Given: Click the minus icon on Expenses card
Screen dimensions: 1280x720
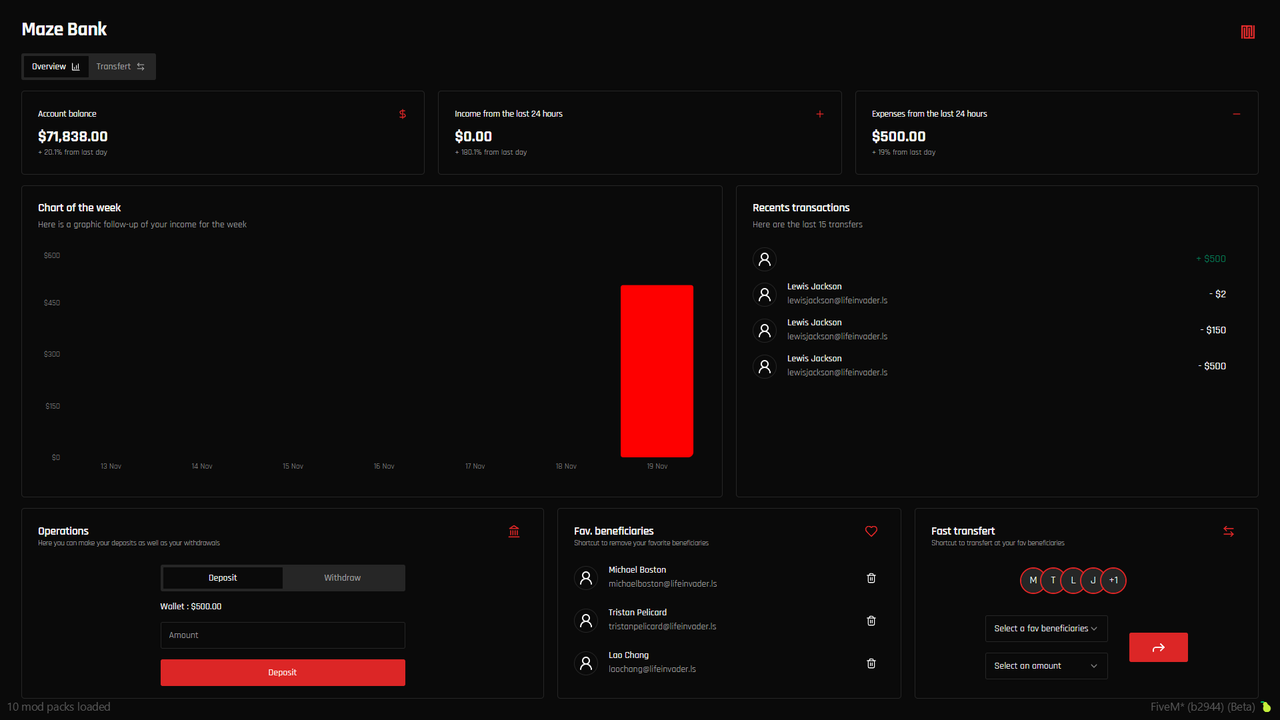Looking at the screenshot, I should click(x=1237, y=114).
